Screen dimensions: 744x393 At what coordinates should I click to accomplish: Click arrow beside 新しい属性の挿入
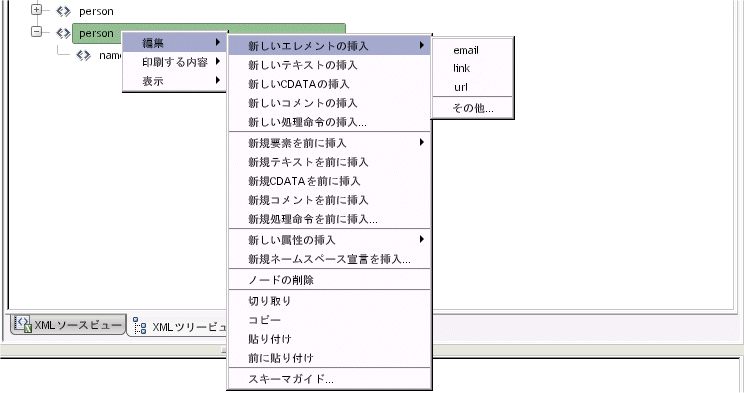tap(421, 239)
